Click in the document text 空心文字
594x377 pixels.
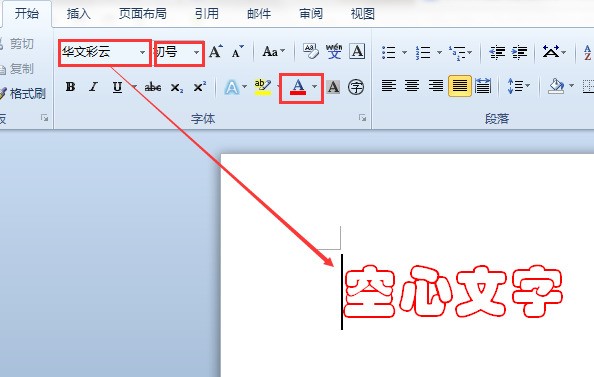click(453, 292)
